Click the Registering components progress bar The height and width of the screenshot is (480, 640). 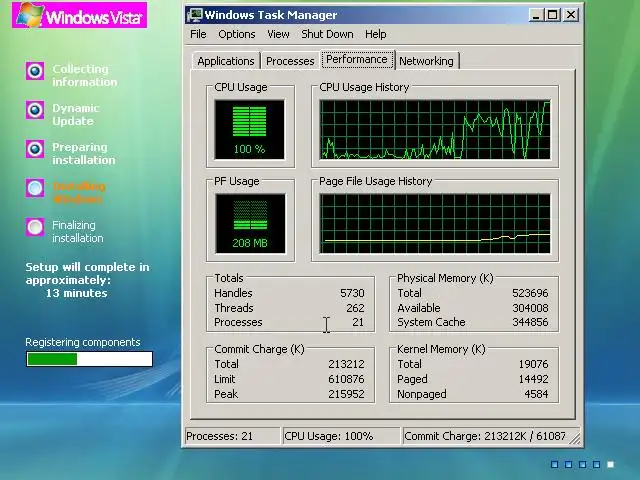[x=89, y=359]
